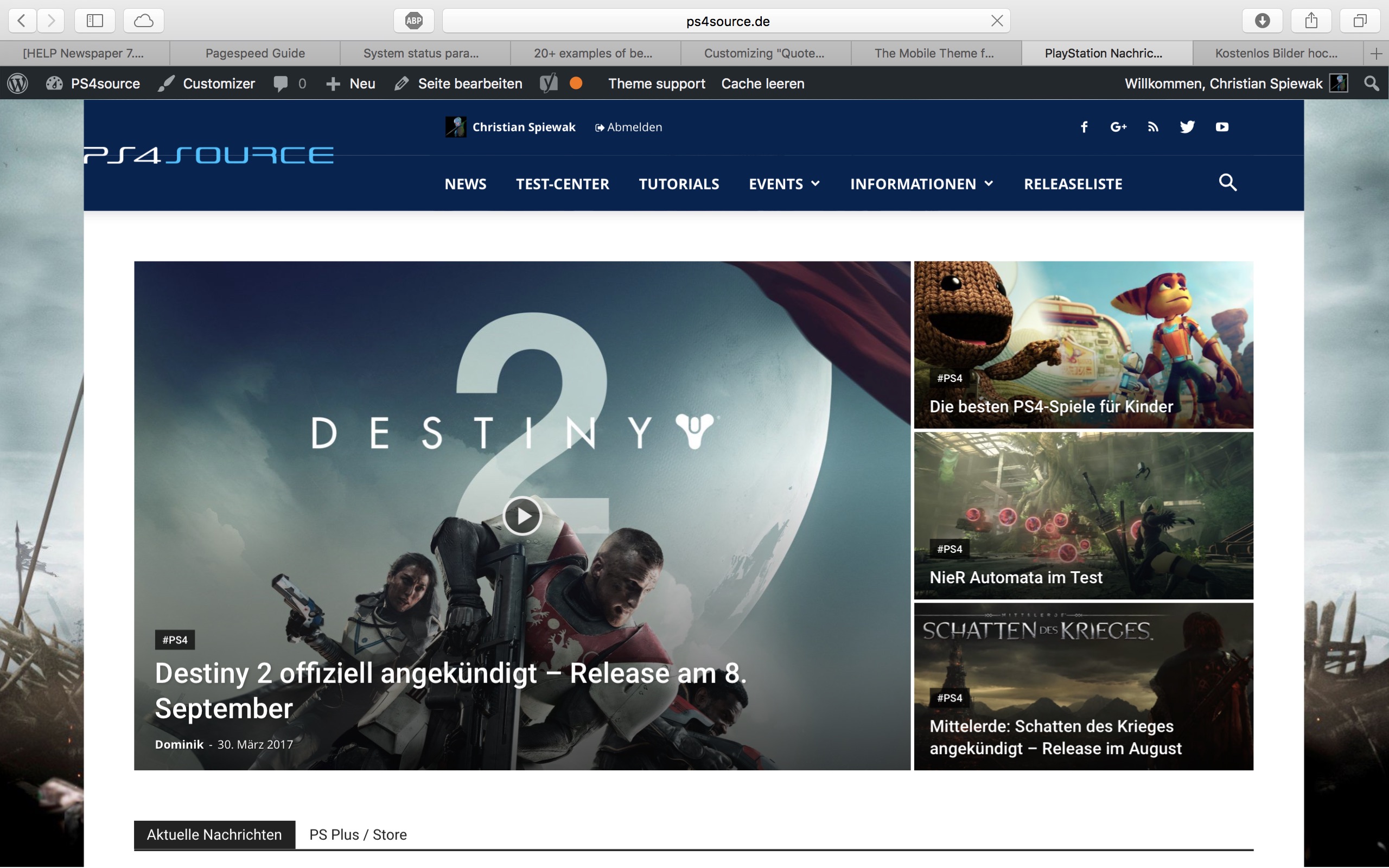The image size is (1389, 868).
Task: Open the Yoast SEO icon
Action: click(x=549, y=84)
